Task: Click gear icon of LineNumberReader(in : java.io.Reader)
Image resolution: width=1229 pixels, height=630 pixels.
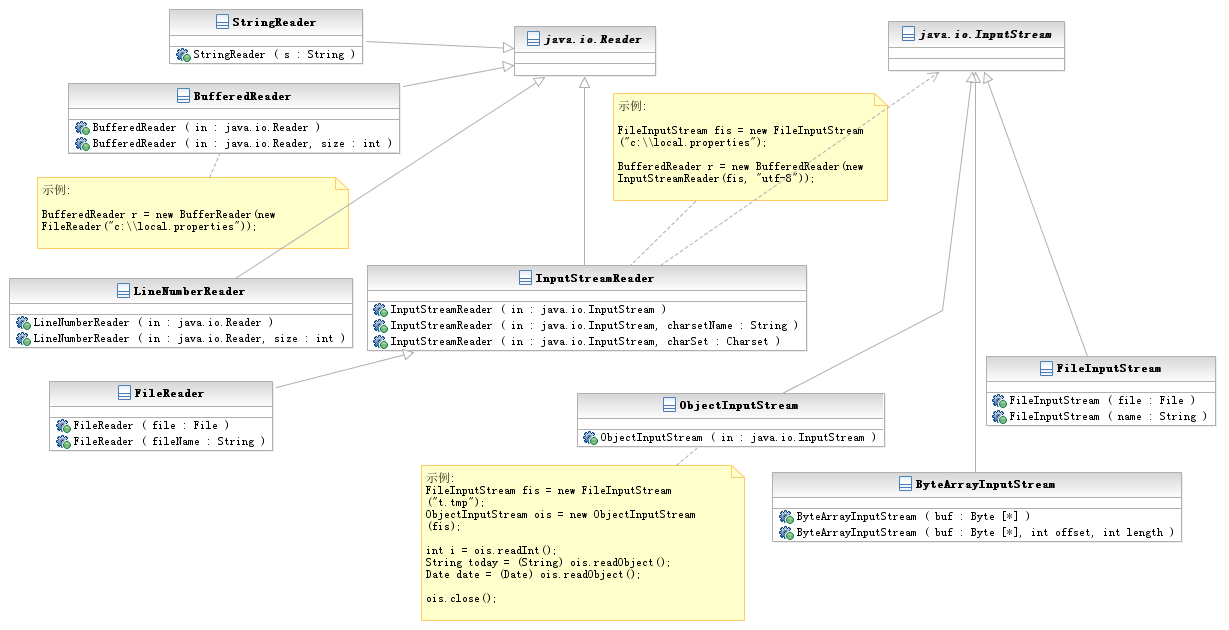Action: [x=23, y=323]
